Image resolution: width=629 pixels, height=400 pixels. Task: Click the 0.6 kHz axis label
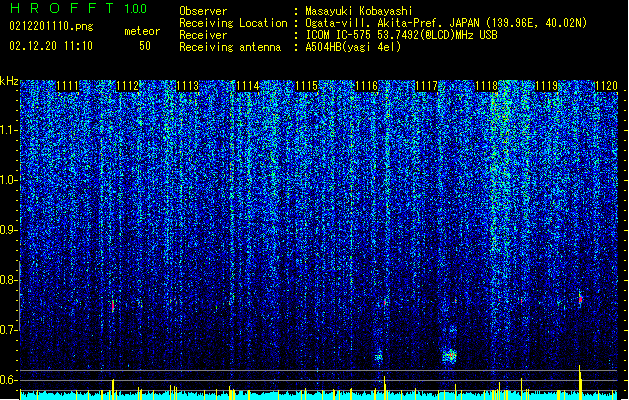click(x=9, y=380)
